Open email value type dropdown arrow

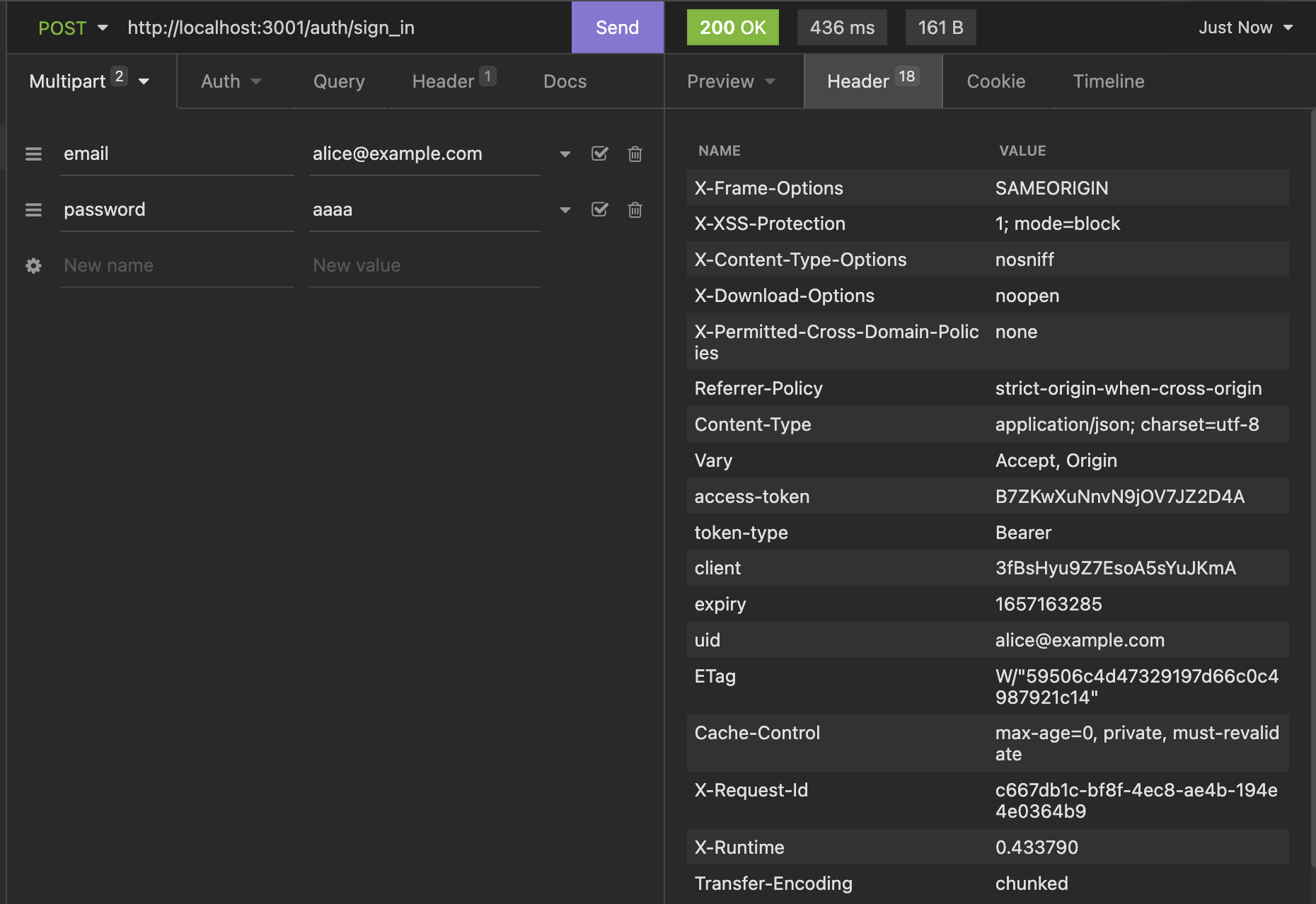click(x=565, y=154)
